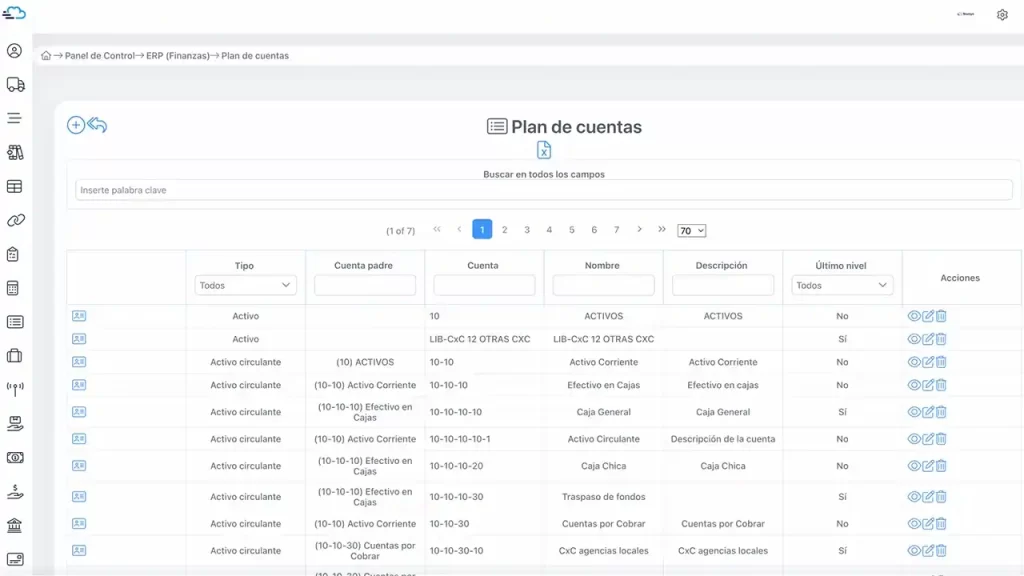Open the settings gear in the top right

click(1002, 15)
